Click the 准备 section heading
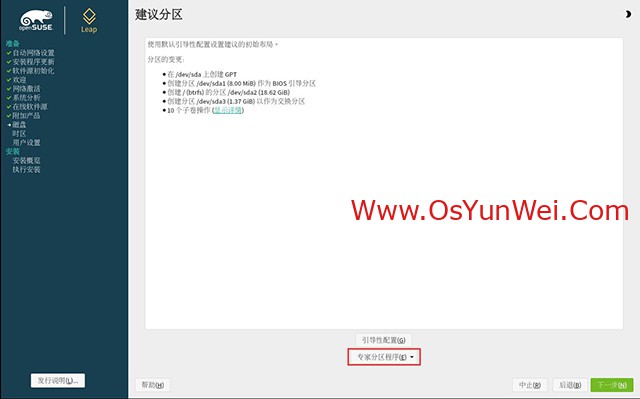640x399 pixels. [13, 44]
